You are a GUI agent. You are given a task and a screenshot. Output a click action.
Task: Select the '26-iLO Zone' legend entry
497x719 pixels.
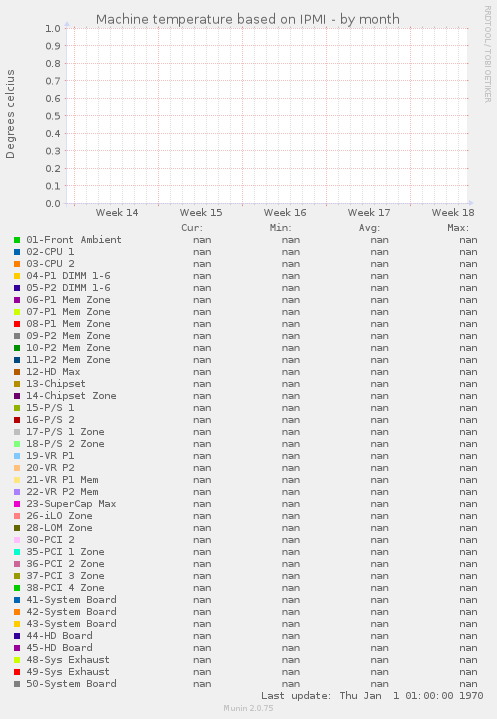tap(59, 515)
